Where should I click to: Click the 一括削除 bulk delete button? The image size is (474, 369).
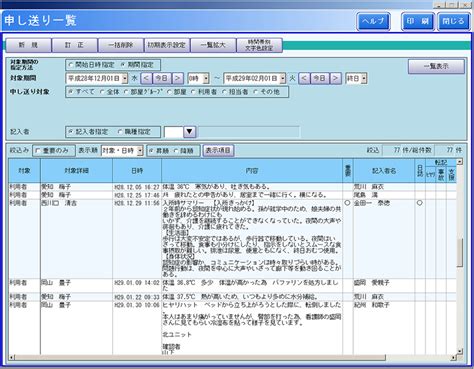(x=121, y=45)
